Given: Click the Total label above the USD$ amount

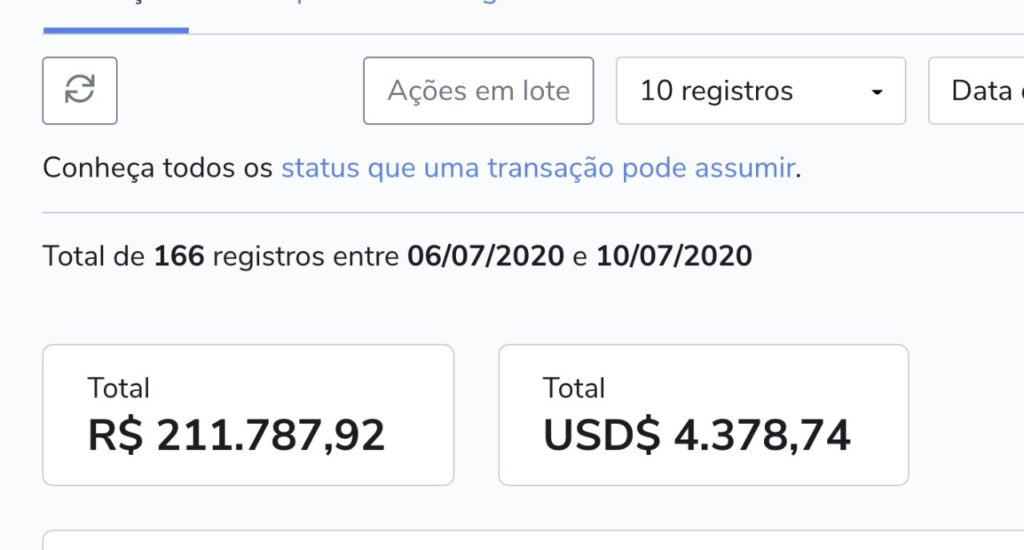Looking at the screenshot, I should pos(574,388).
